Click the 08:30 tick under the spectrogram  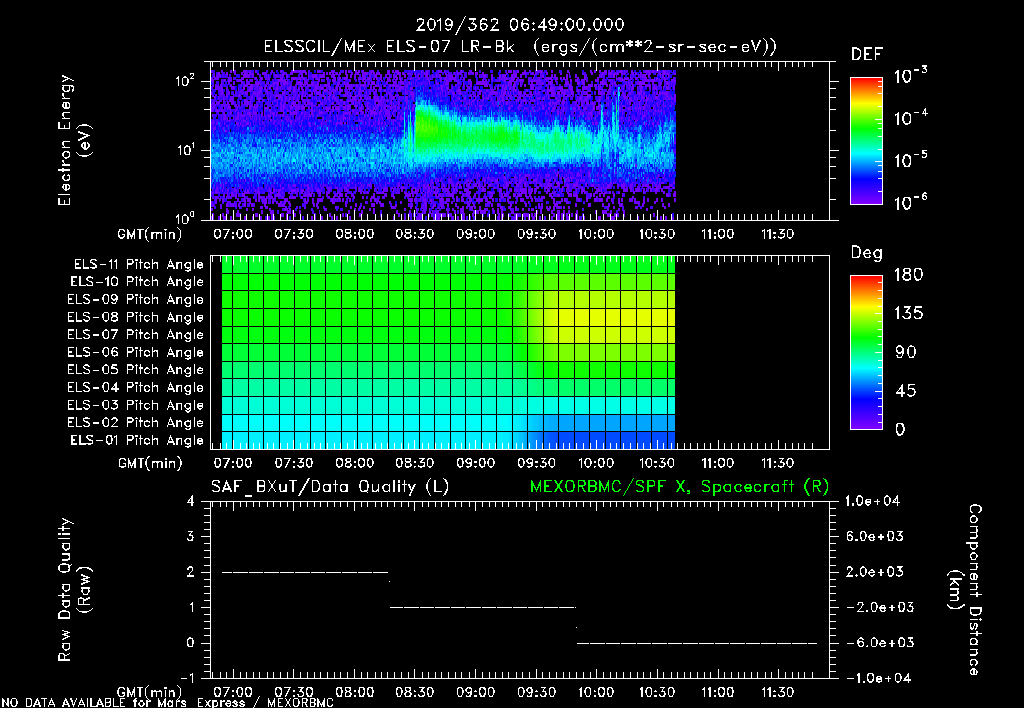coord(415,233)
